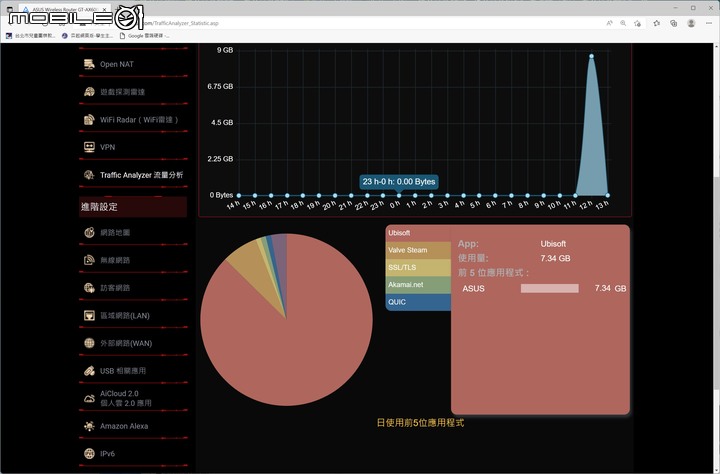Switch to ASUS Wireless Router browser tab
720x474 pixels.
click(64, 9)
